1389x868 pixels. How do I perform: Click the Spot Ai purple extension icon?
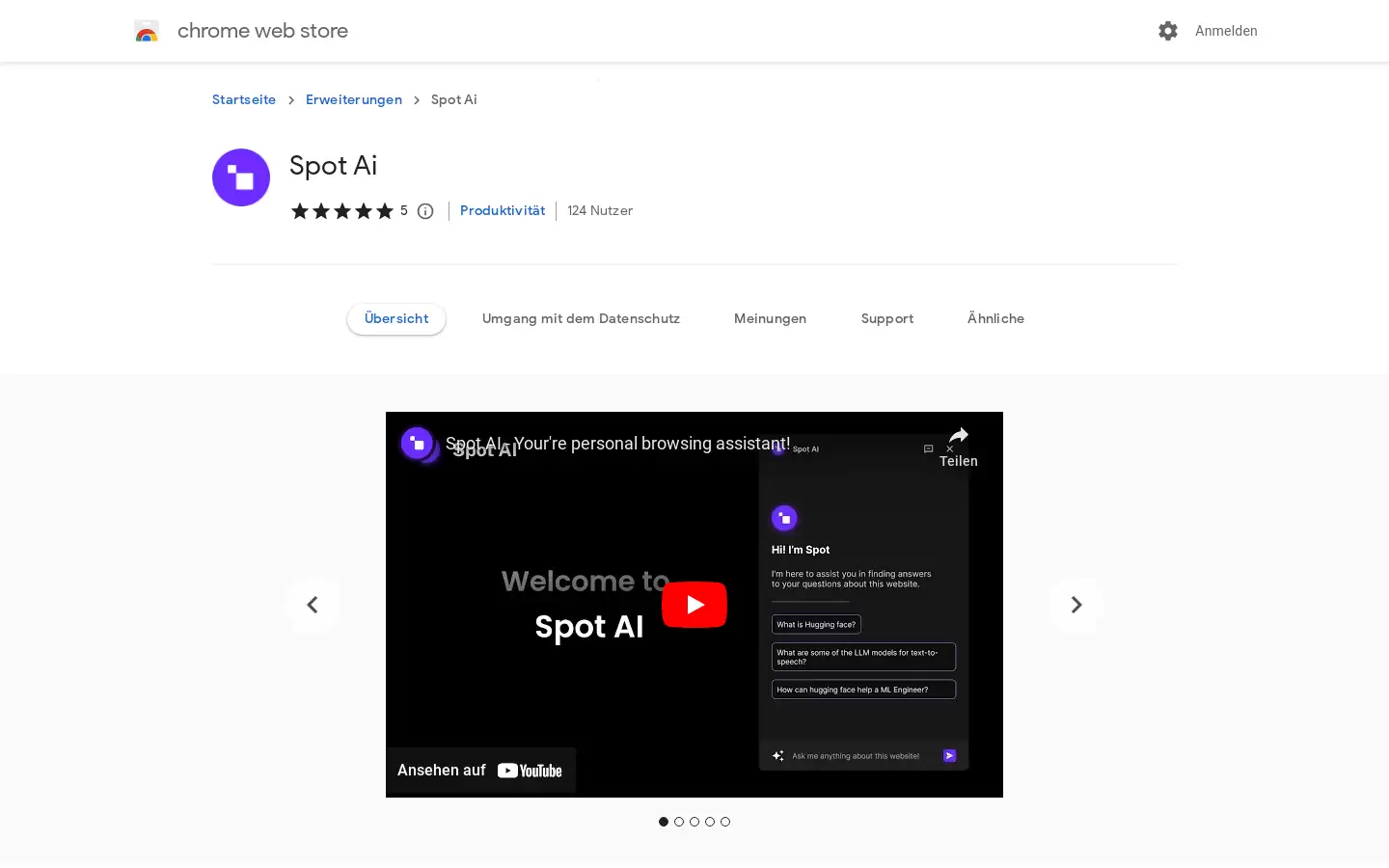point(241,177)
